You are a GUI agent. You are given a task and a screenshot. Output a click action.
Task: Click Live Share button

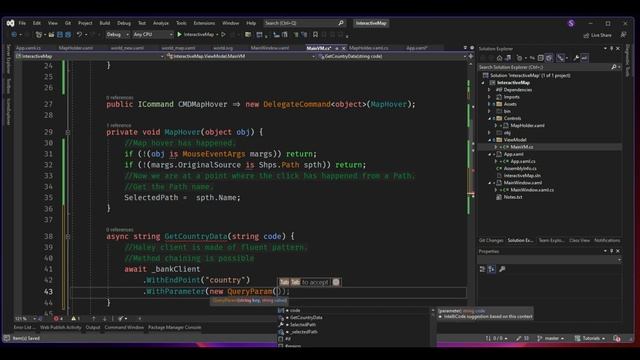(598, 35)
